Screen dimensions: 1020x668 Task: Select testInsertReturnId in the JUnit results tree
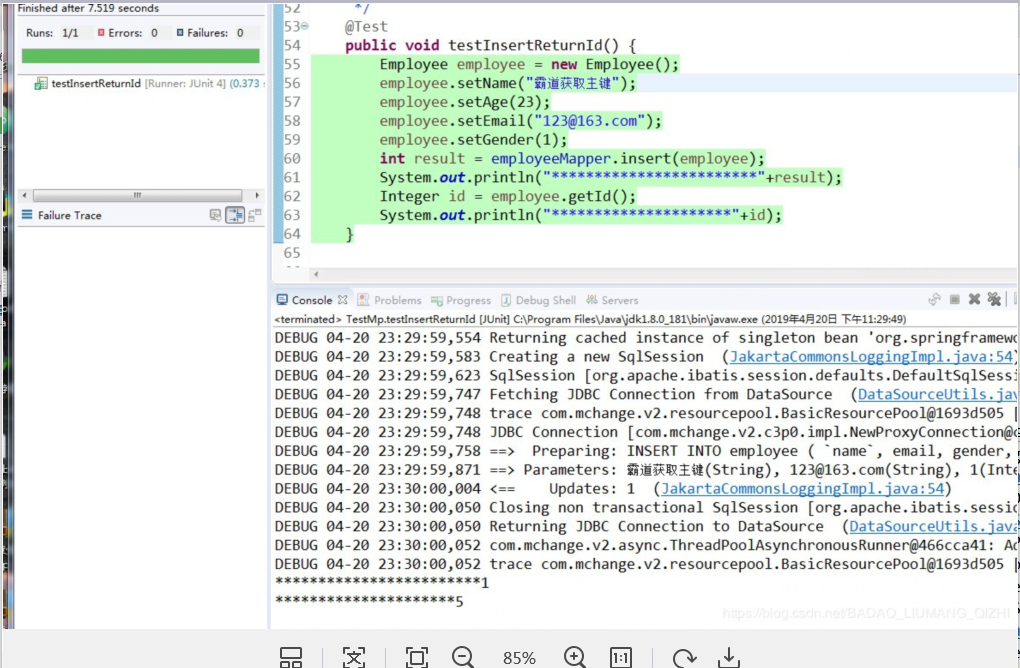pyautogui.click(x=96, y=83)
